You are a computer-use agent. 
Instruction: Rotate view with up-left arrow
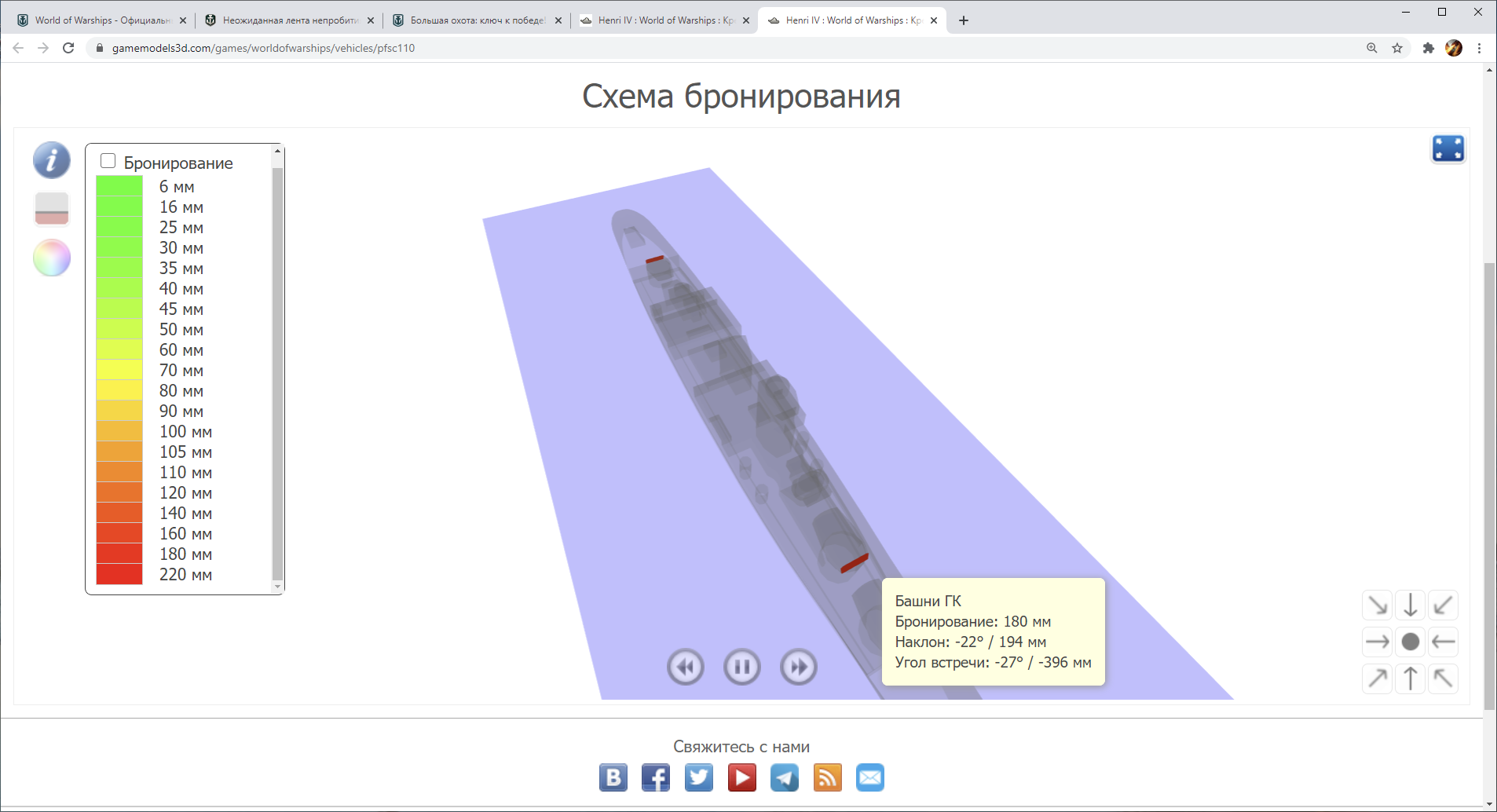click(x=1444, y=678)
